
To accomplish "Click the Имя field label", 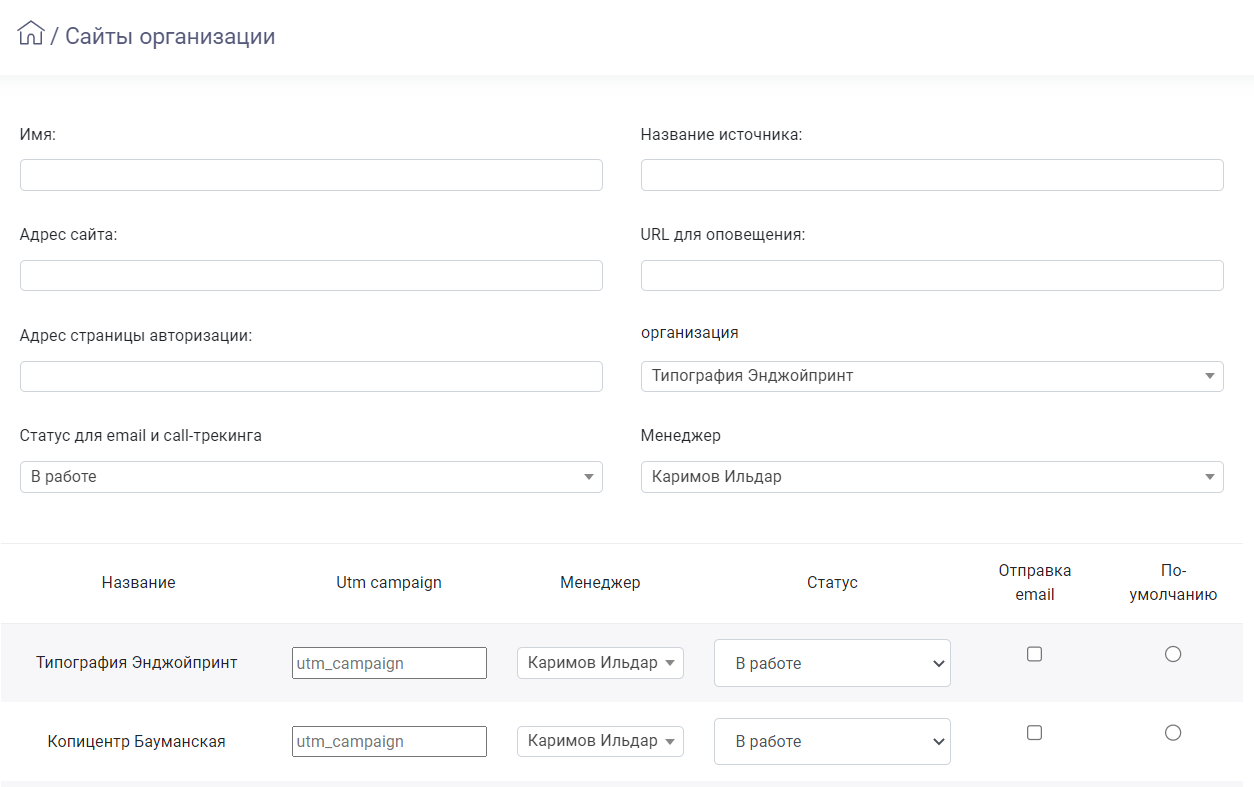I will click(38, 135).
